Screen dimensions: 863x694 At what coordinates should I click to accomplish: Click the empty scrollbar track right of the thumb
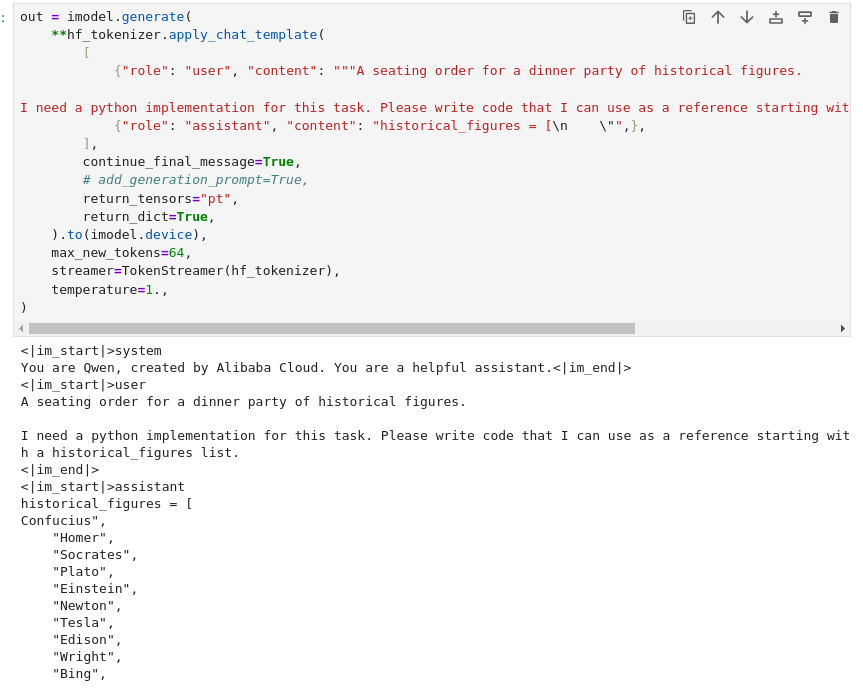[735, 328]
